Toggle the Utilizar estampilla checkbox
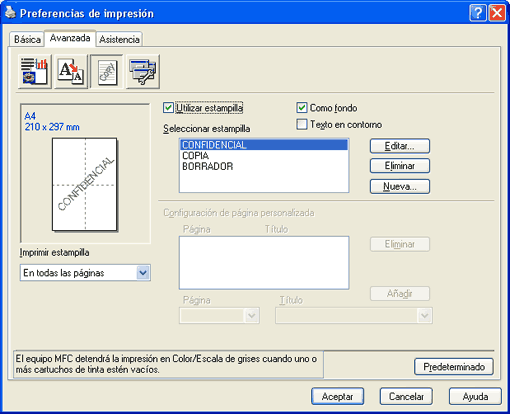Screen dimensions: 510x414 168,108
